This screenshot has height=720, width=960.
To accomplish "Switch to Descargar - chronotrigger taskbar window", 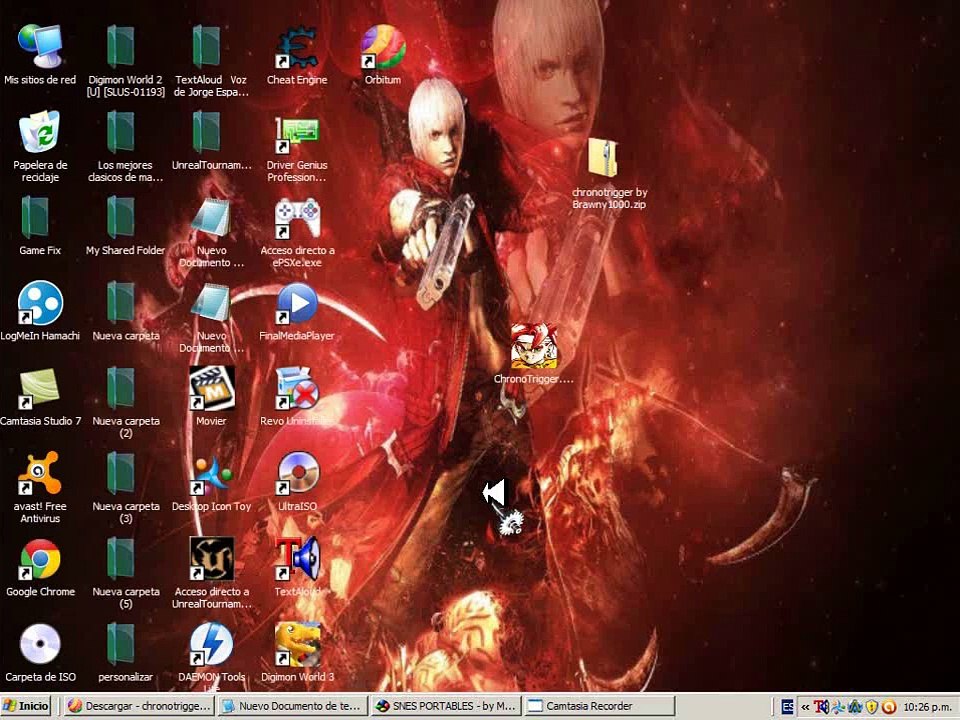I will tap(138, 706).
